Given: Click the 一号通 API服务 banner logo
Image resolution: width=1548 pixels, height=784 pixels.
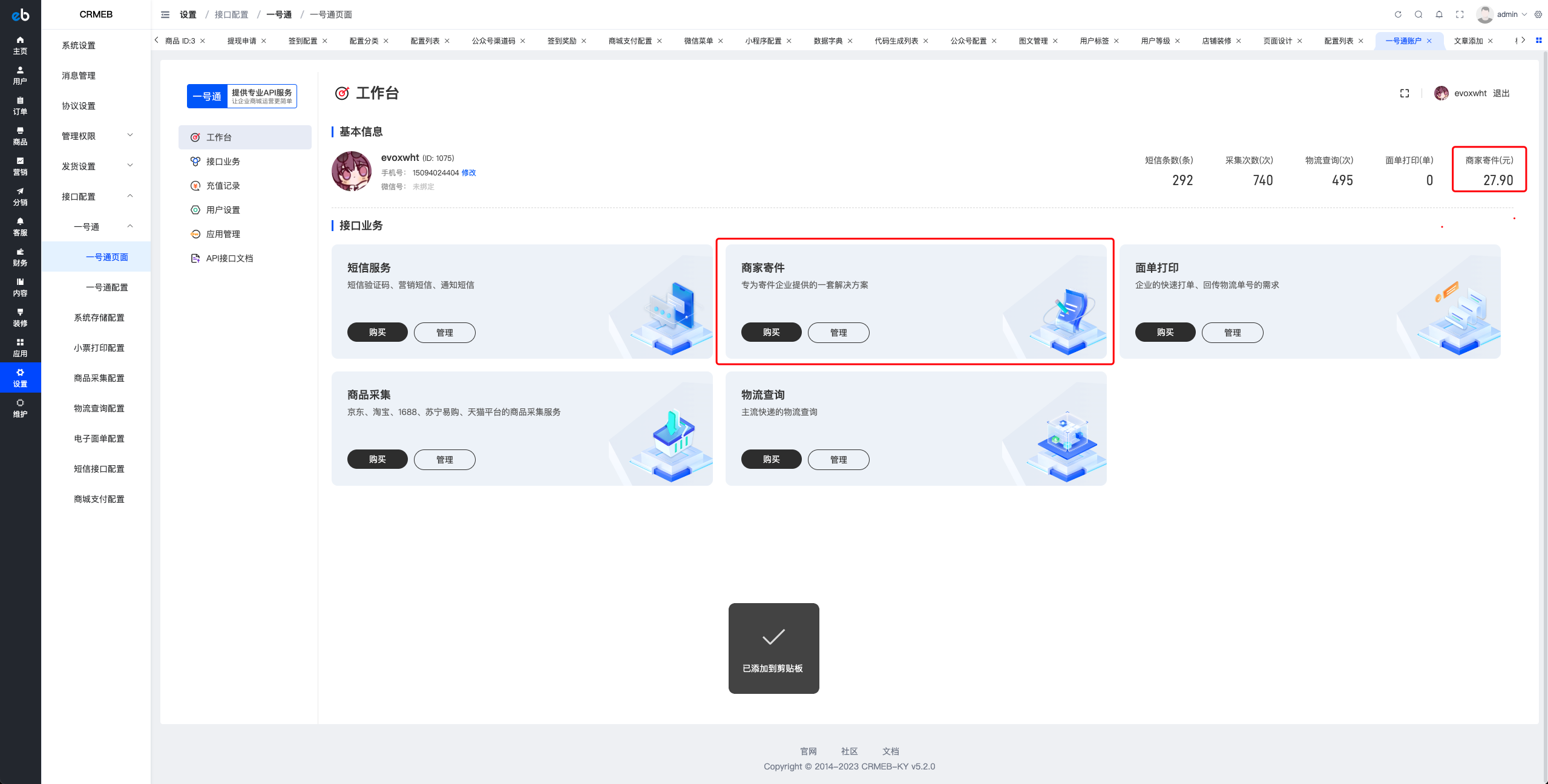Looking at the screenshot, I should tap(242, 96).
